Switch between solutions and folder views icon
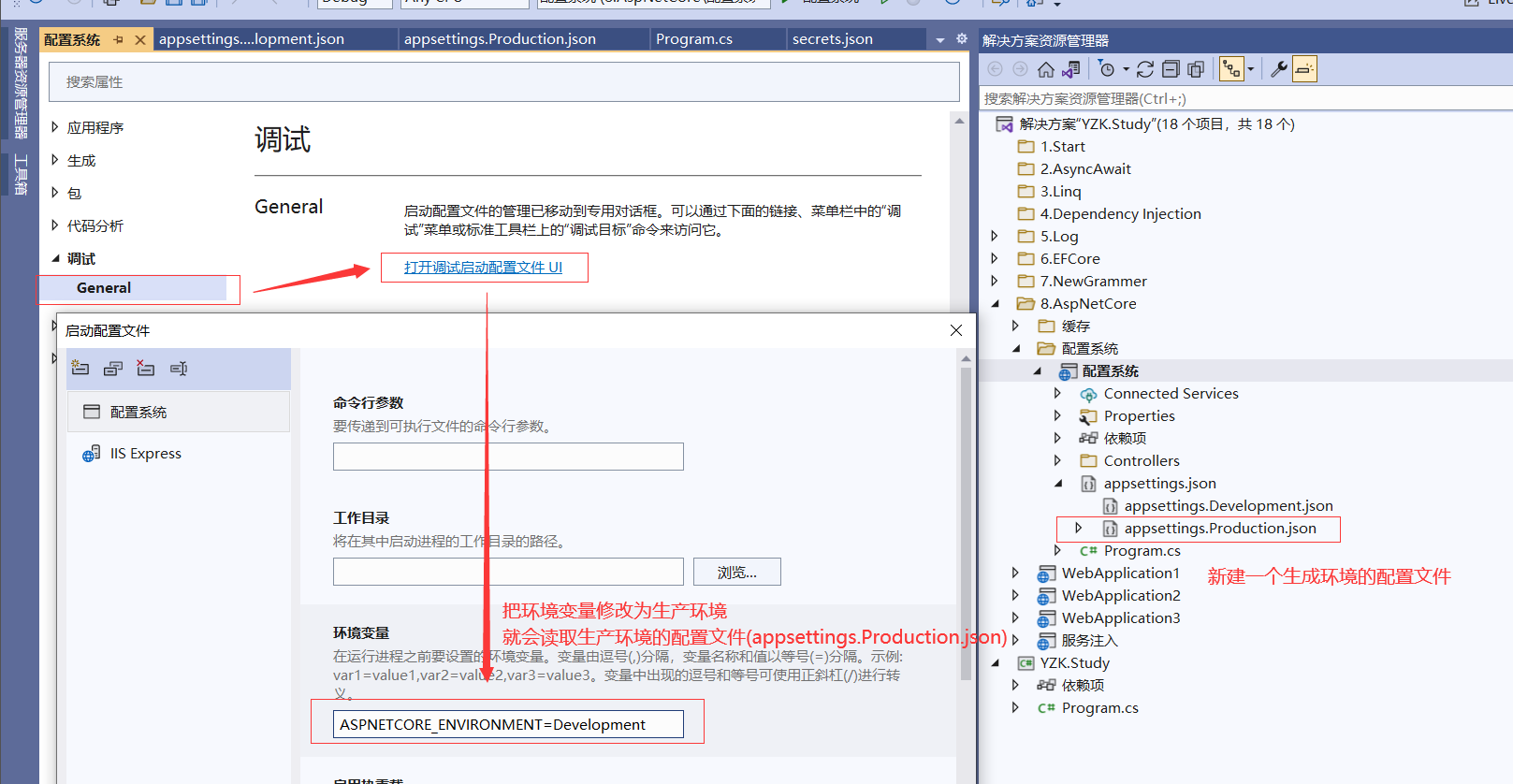1513x784 pixels. 1072,69
